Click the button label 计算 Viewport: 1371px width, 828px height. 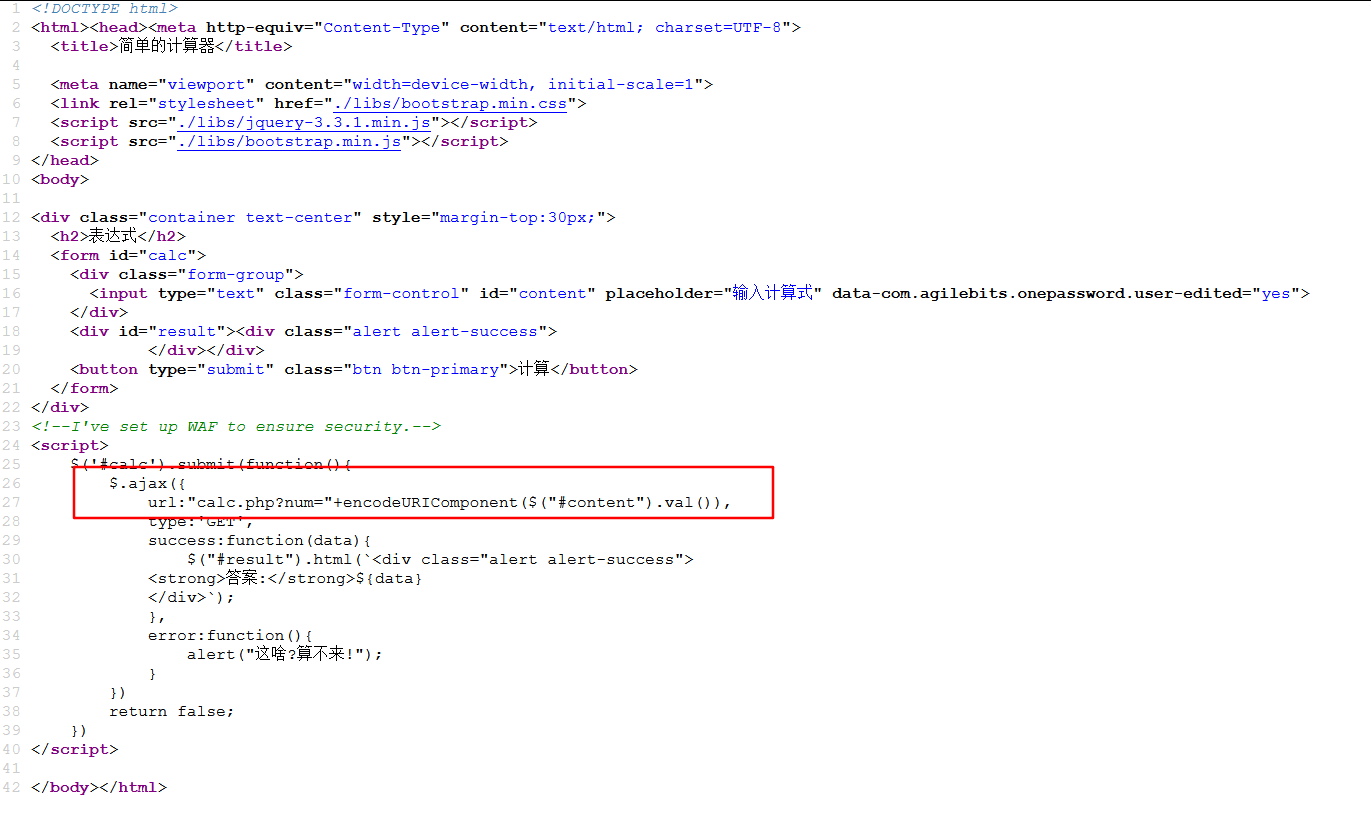tap(534, 369)
